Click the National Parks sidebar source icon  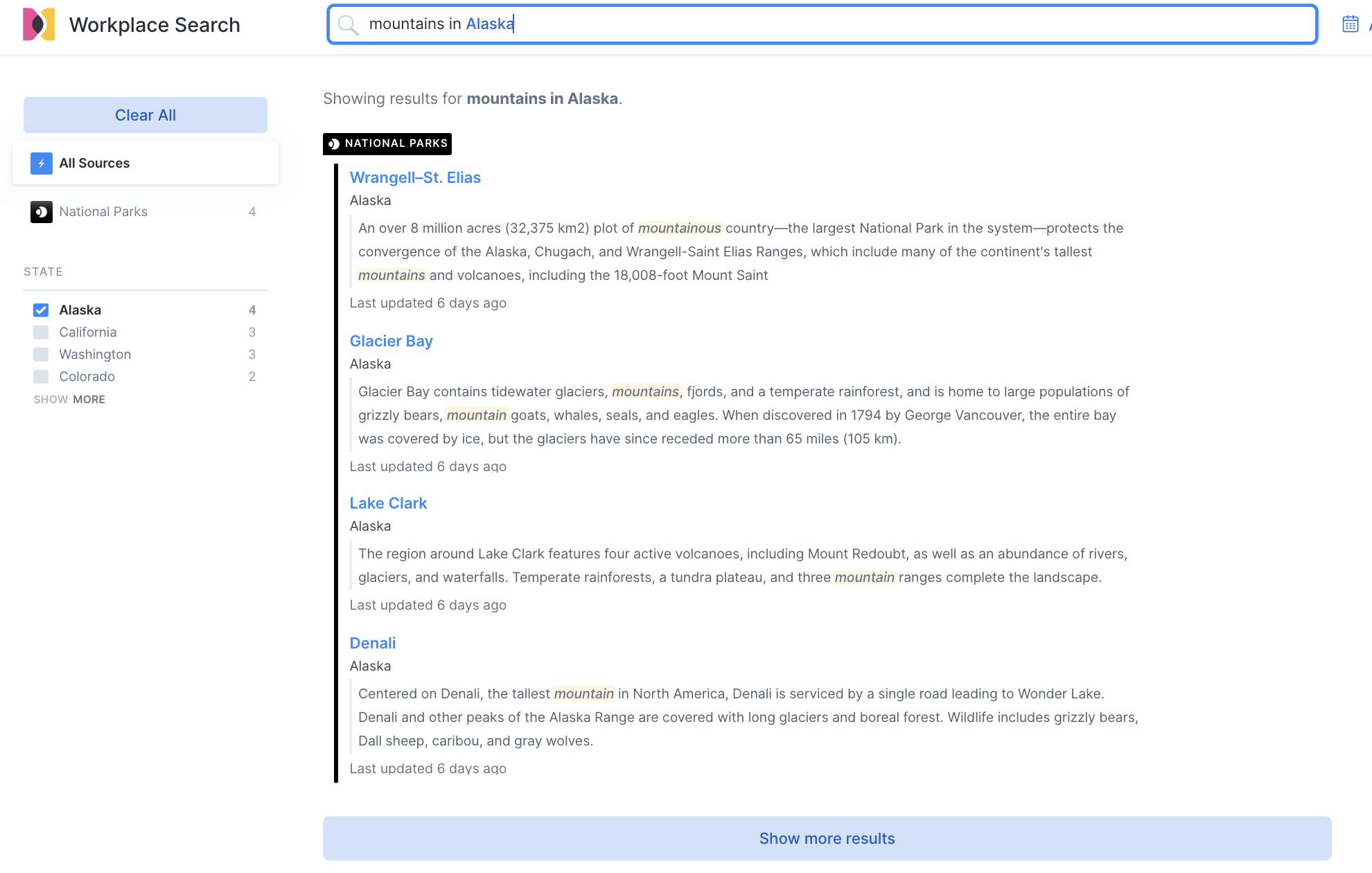pyautogui.click(x=42, y=212)
